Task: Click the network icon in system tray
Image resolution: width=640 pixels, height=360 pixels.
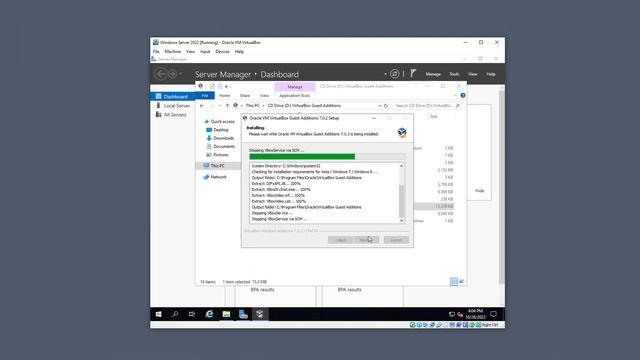Action: pos(451,314)
